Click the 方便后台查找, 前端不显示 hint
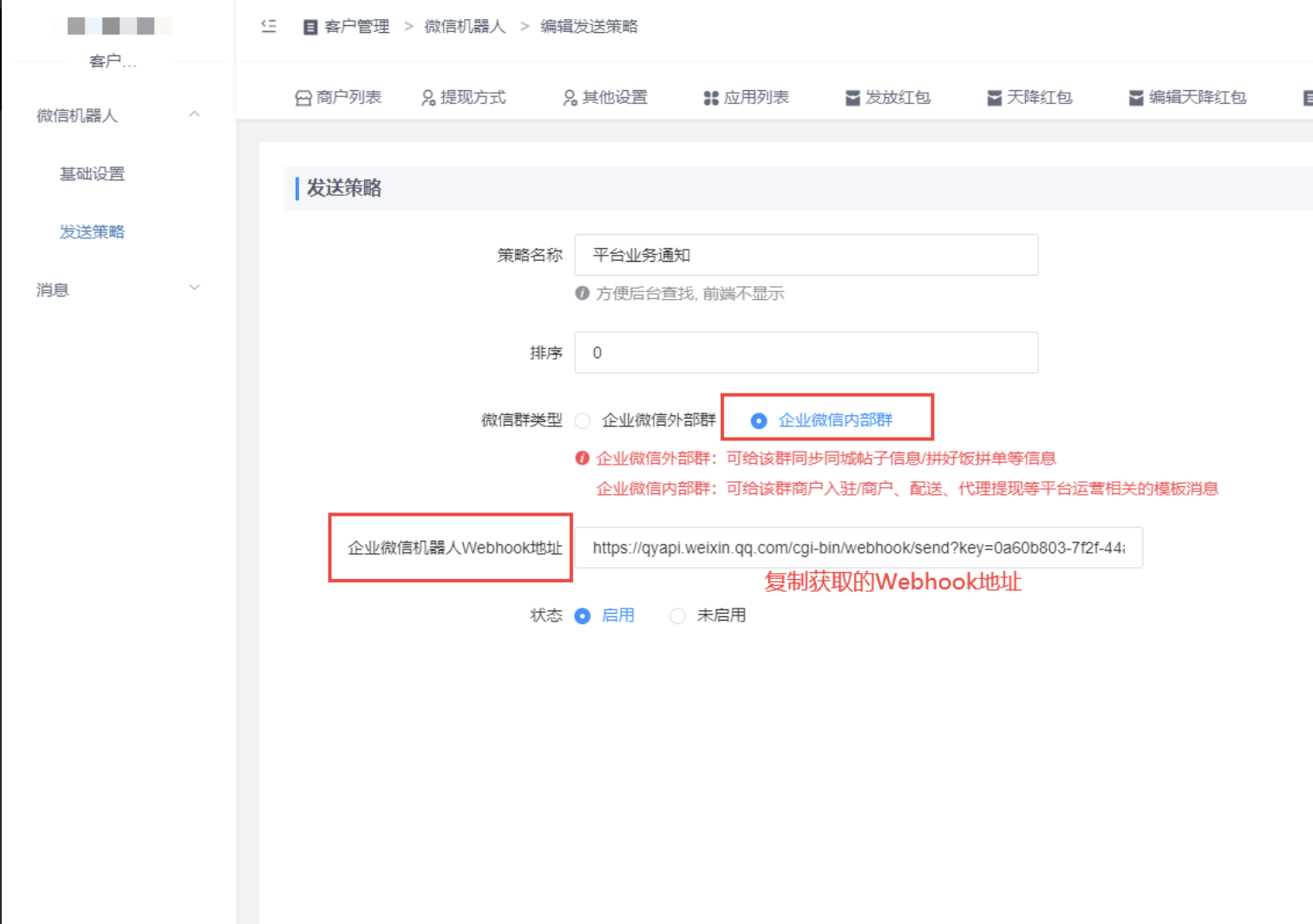Screen dimensions: 1313x924 pos(690,294)
